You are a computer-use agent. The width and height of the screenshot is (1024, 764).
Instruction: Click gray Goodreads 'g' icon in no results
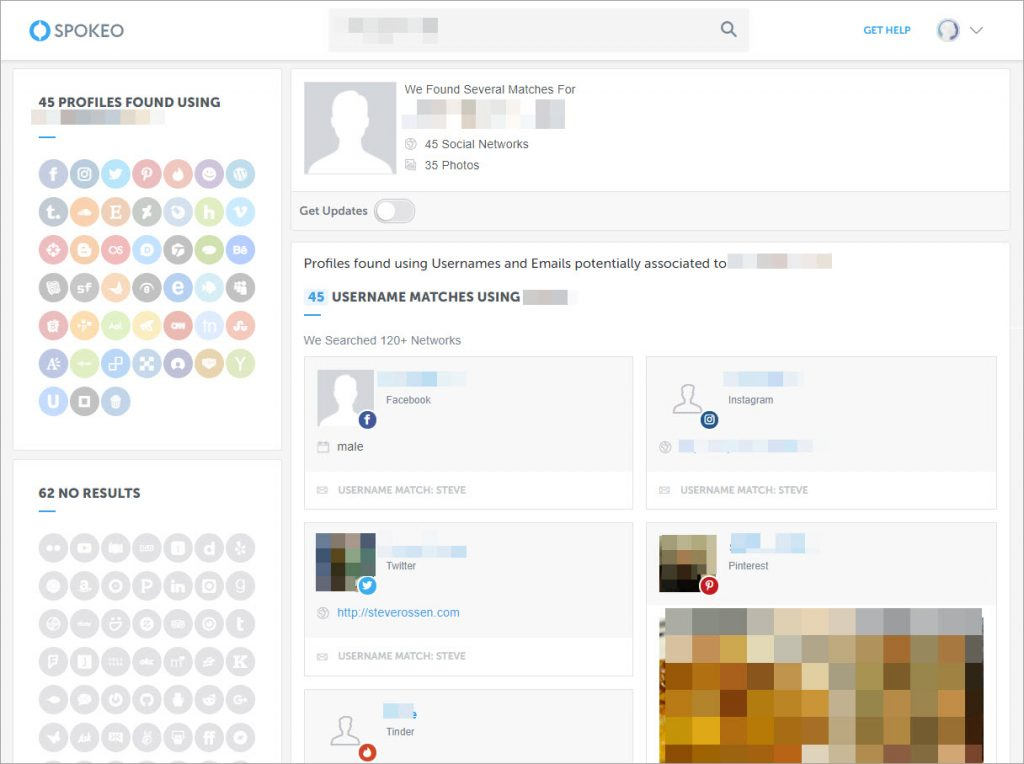point(240,586)
